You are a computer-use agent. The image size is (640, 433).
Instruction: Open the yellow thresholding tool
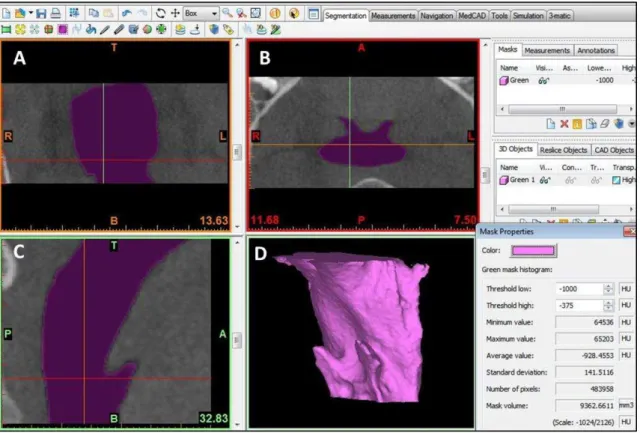20,29
